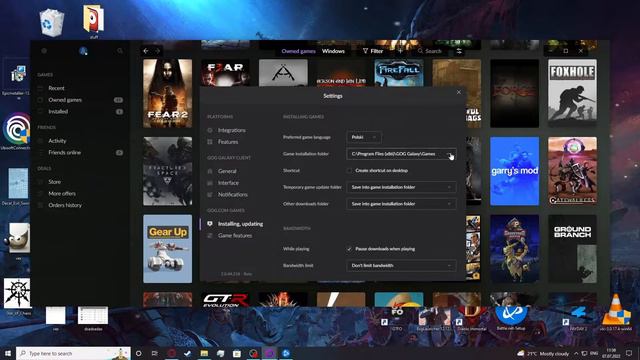Viewport: 640px width, 360px height.
Task: Open the F.E.A.R. 2 game cover
Action: click(x=167, y=93)
